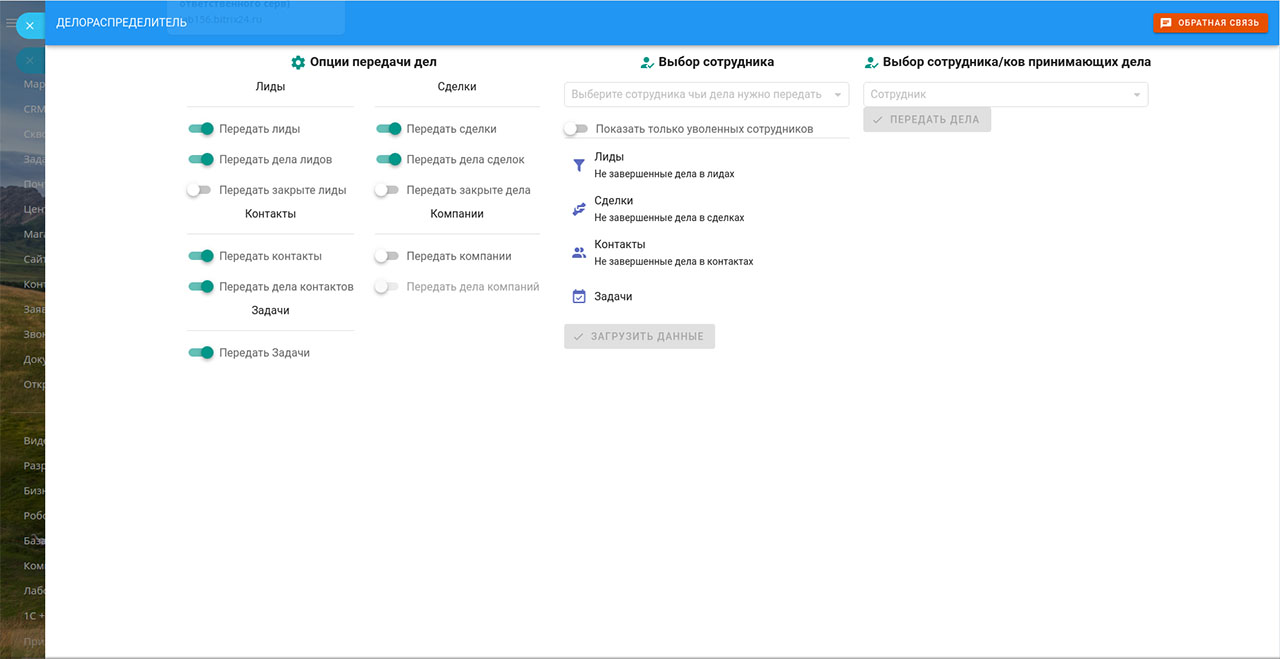Image resolution: width=1280 pixels, height=659 pixels.
Task: Enable the Передать закрыте лиды toggle
Action: pyautogui.click(x=199, y=190)
